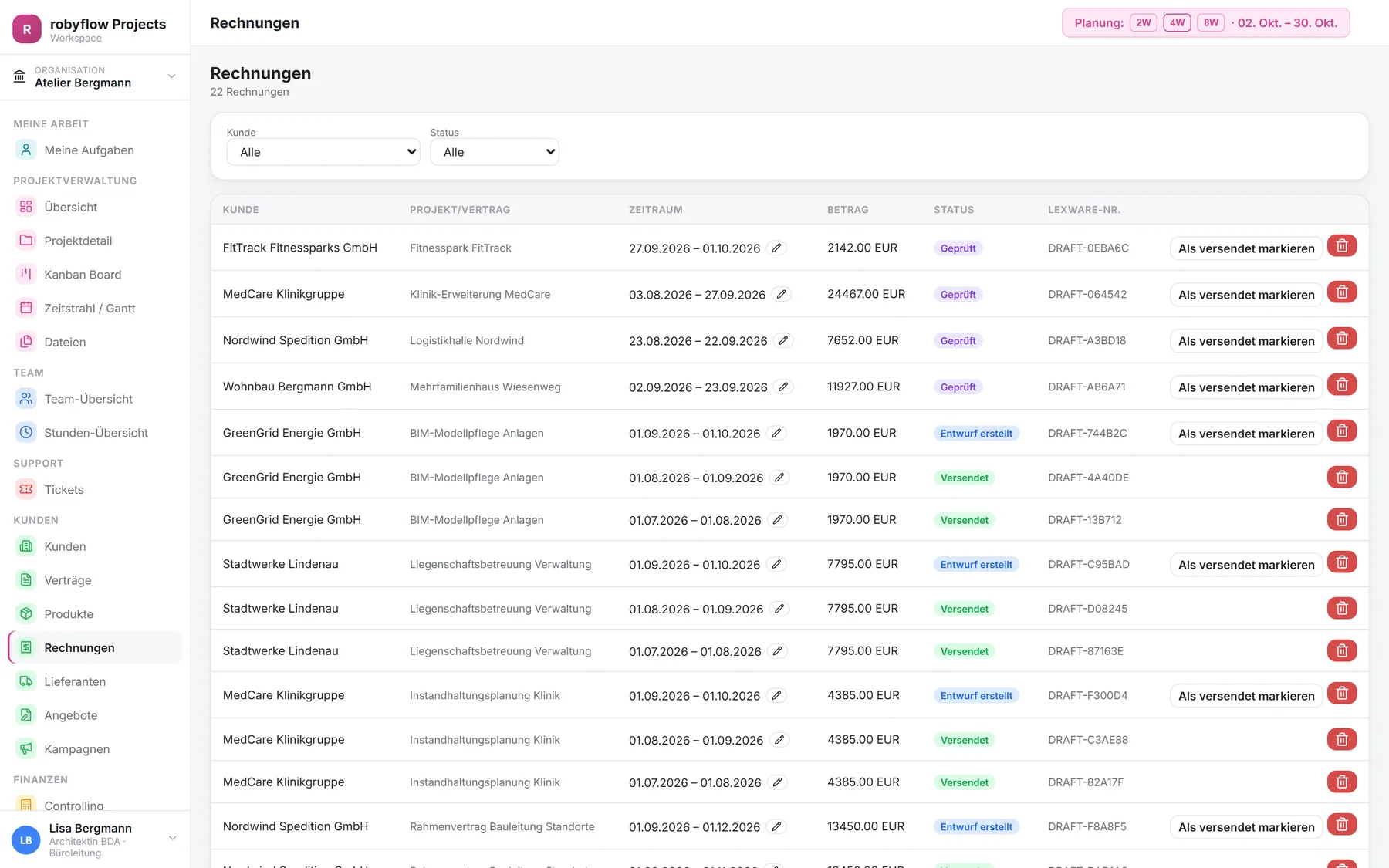Select 2W planning range
The image size is (1389, 868).
coord(1144,23)
